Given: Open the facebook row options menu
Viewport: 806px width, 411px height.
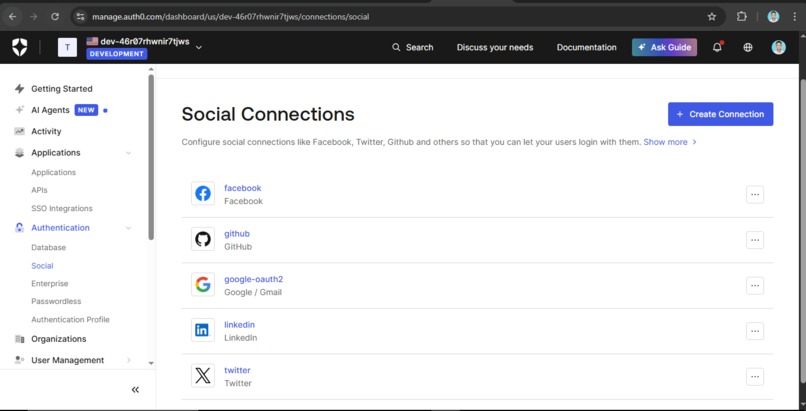Looking at the screenshot, I should coord(755,195).
